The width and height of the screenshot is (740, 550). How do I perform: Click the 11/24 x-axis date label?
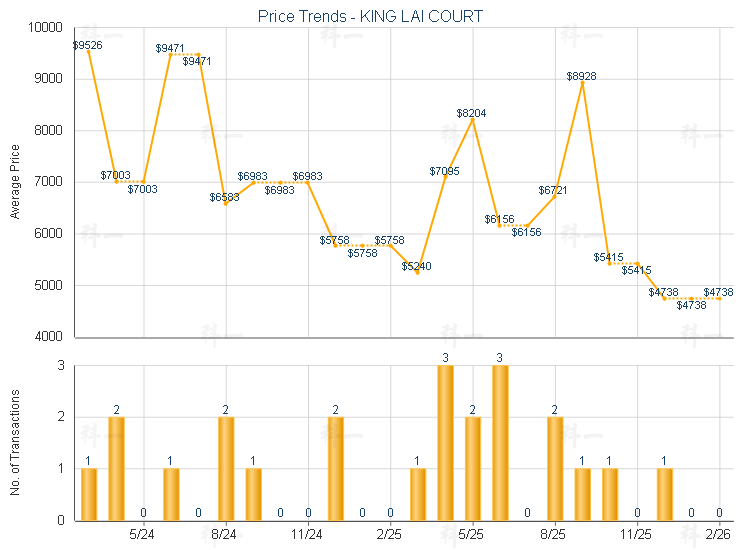[308, 535]
